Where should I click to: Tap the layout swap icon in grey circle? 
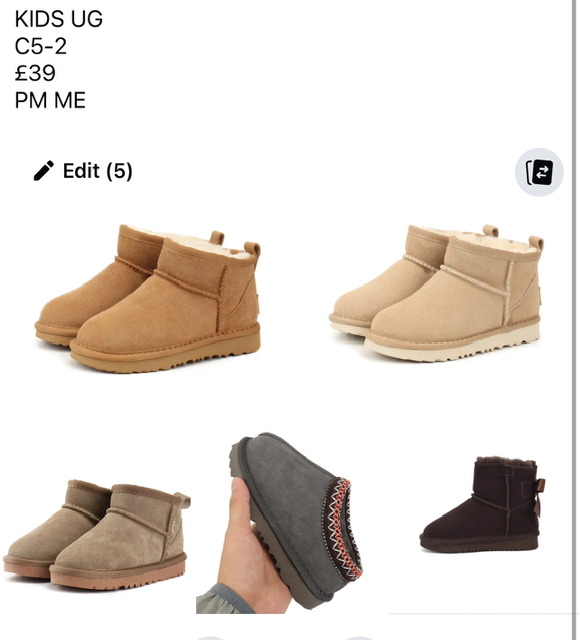[x=539, y=172]
